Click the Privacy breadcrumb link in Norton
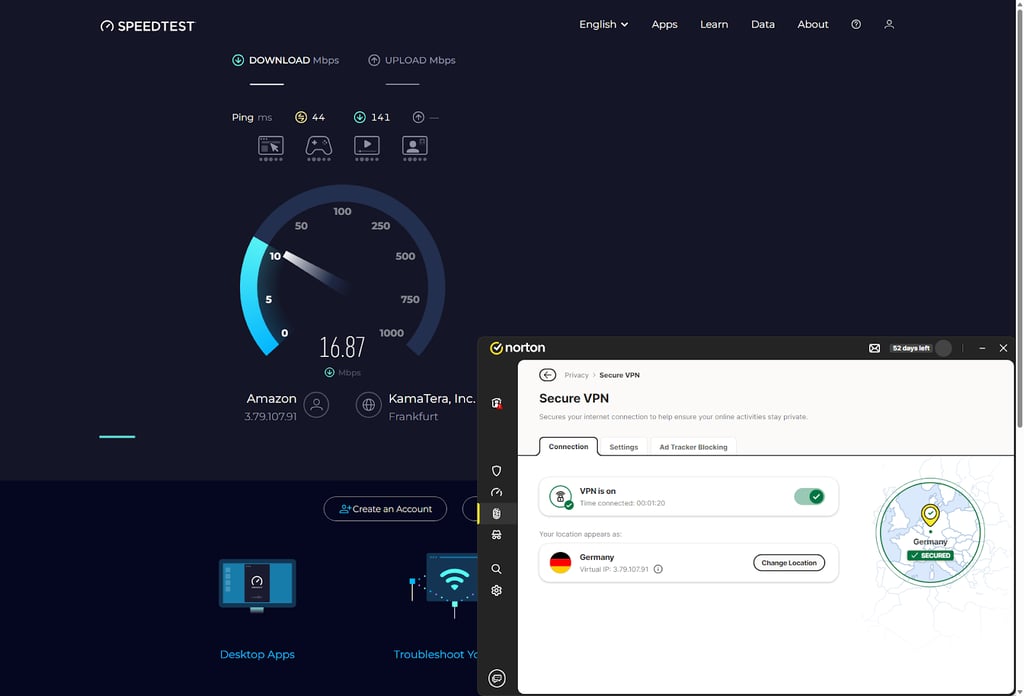Image resolution: width=1024 pixels, height=696 pixels. click(576, 375)
